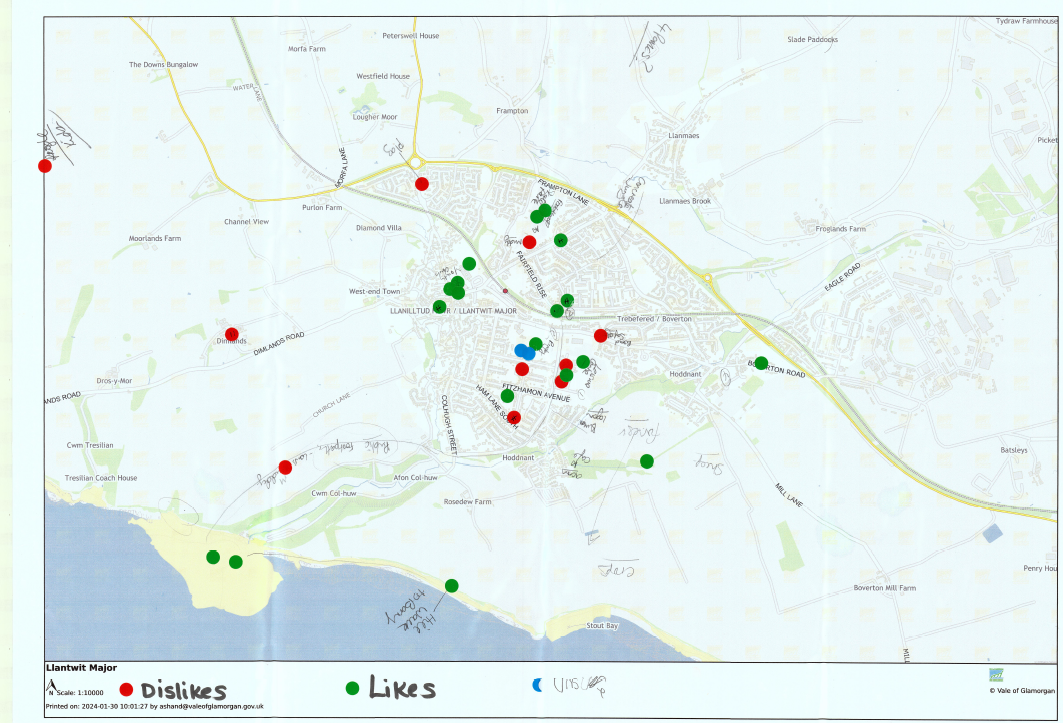Click the red Dislikes legend dot
The width and height of the screenshot is (1063, 723).
(127, 690)
